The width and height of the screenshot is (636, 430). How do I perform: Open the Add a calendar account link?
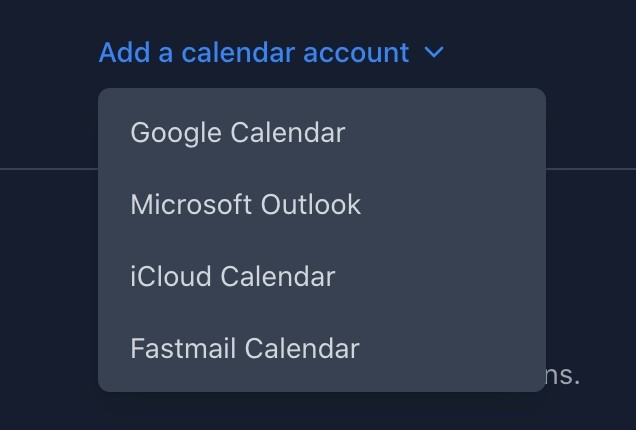pyautogui.click(x=254, y=53)
